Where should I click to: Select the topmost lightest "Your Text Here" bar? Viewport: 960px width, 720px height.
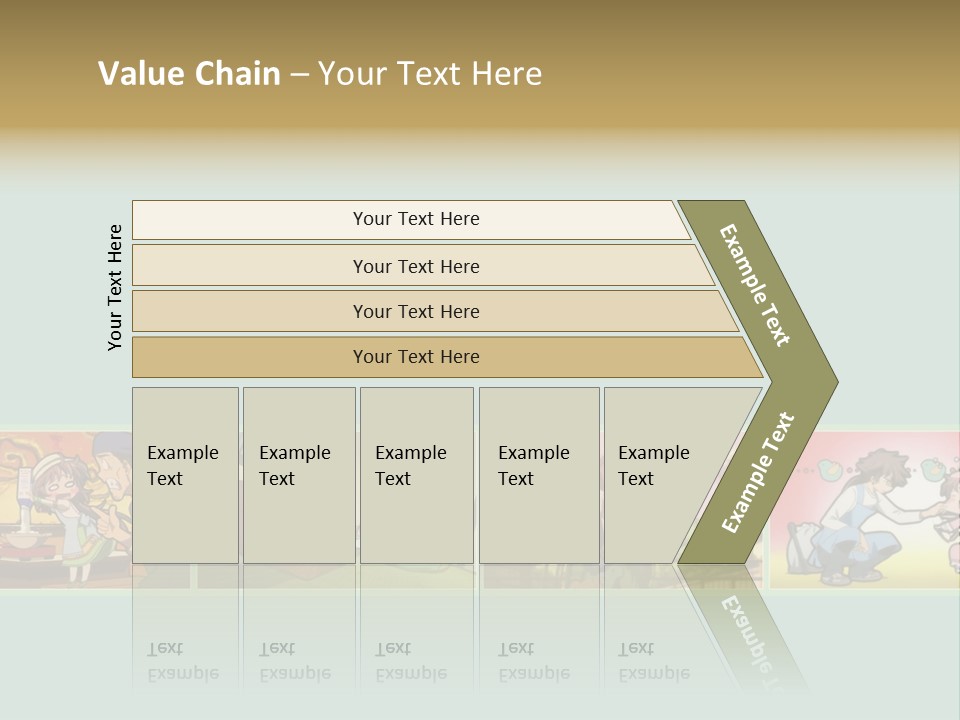[416, 219]
